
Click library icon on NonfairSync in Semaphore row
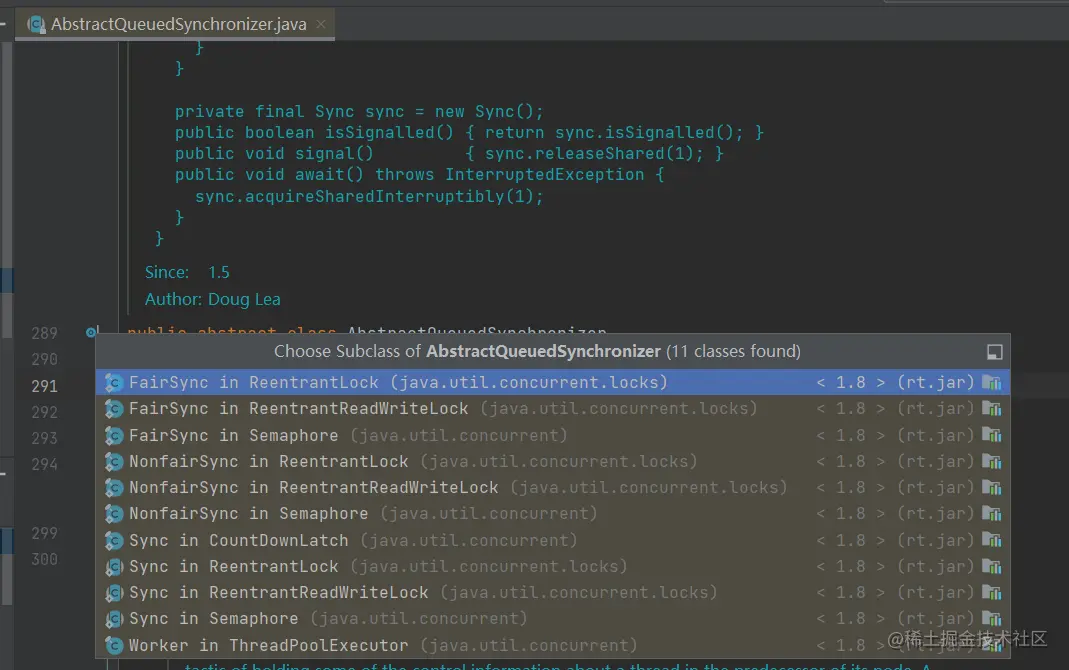992,513
